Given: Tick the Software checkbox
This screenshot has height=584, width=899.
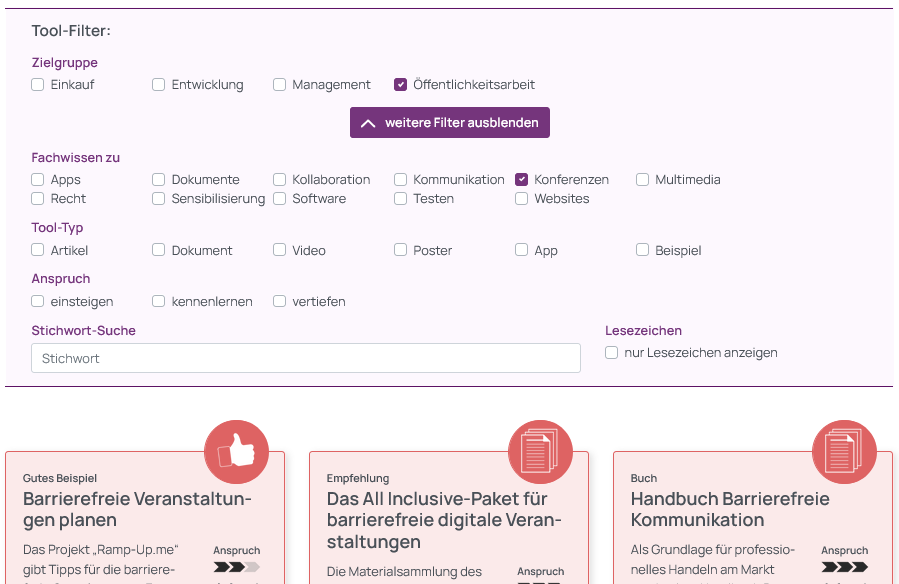Looking at the screenshot, I should [279, 199].
